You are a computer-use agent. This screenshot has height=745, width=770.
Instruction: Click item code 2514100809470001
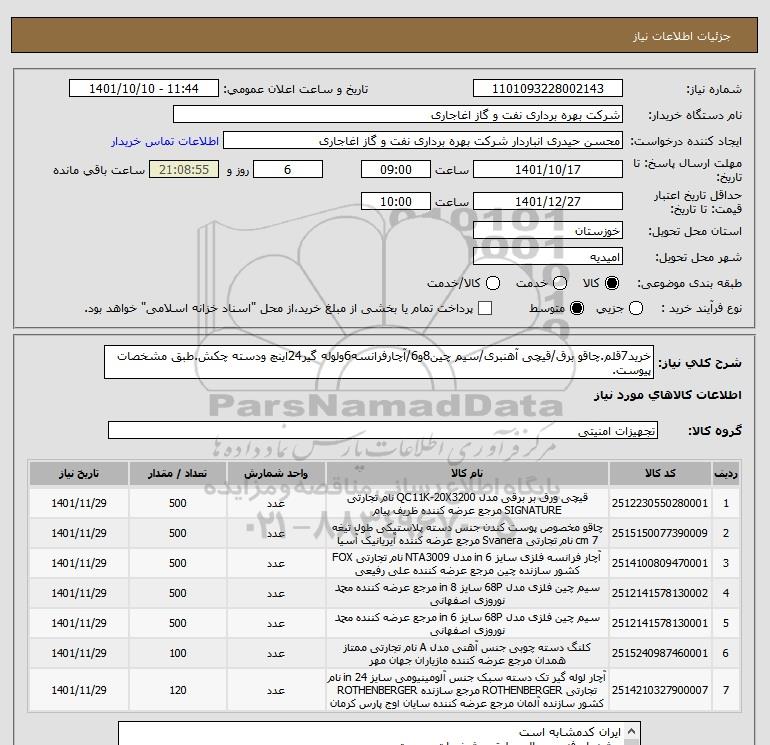(x=660, y=564)
